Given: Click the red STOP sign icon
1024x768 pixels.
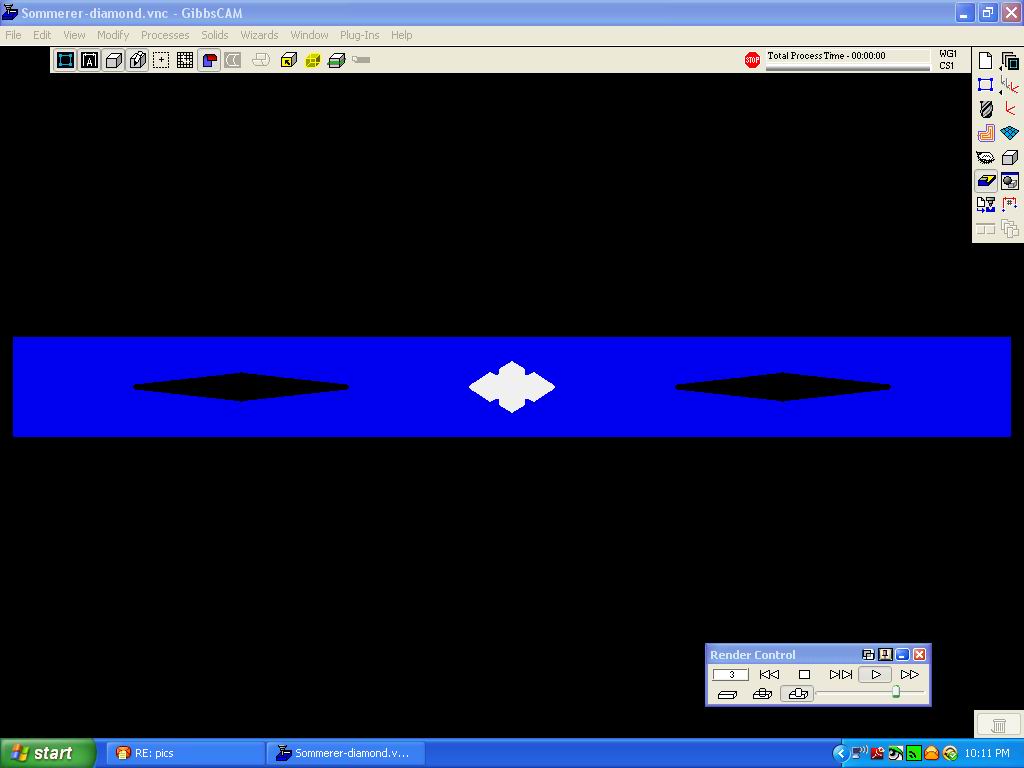Looking at the screenshot, I should (x=752, y=60).
